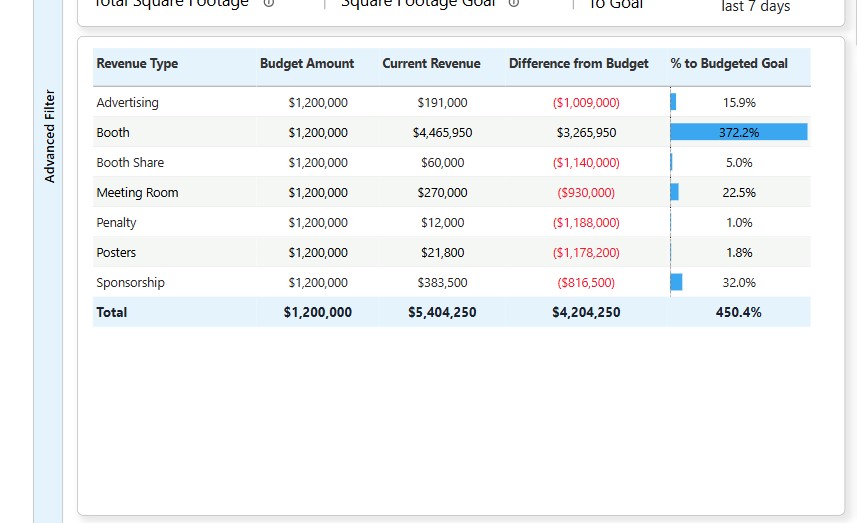Click Advertising difference ($1,009,000)
Screen dimensions: 857x523
point(586,102)
